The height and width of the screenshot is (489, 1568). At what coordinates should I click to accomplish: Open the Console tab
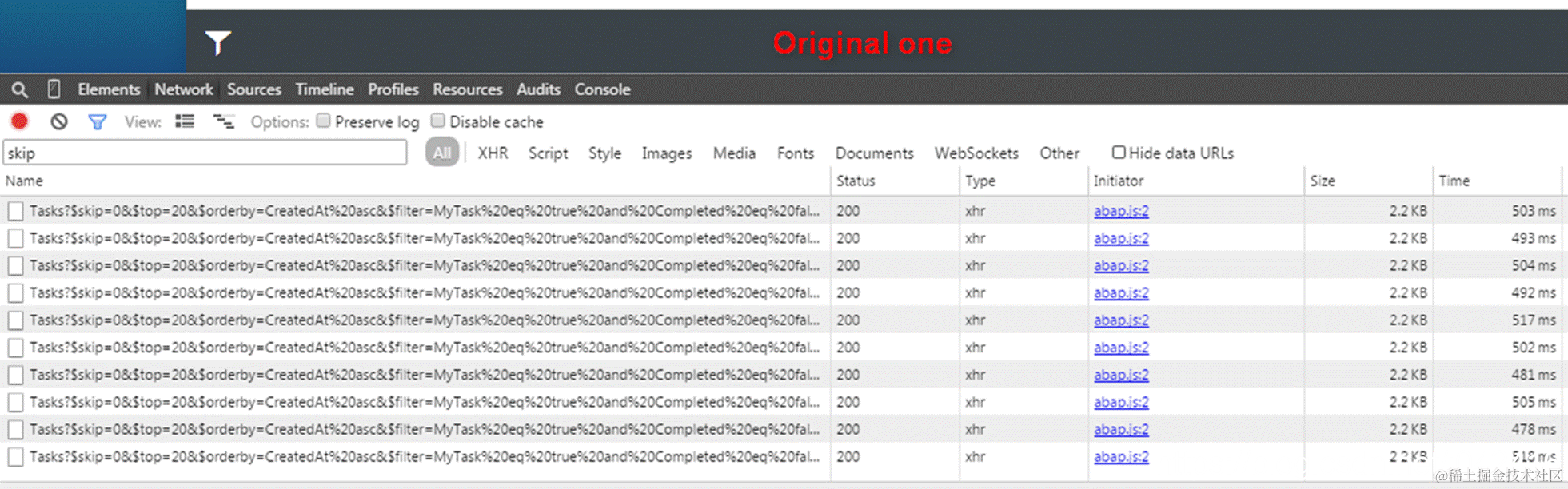point(603,89)
